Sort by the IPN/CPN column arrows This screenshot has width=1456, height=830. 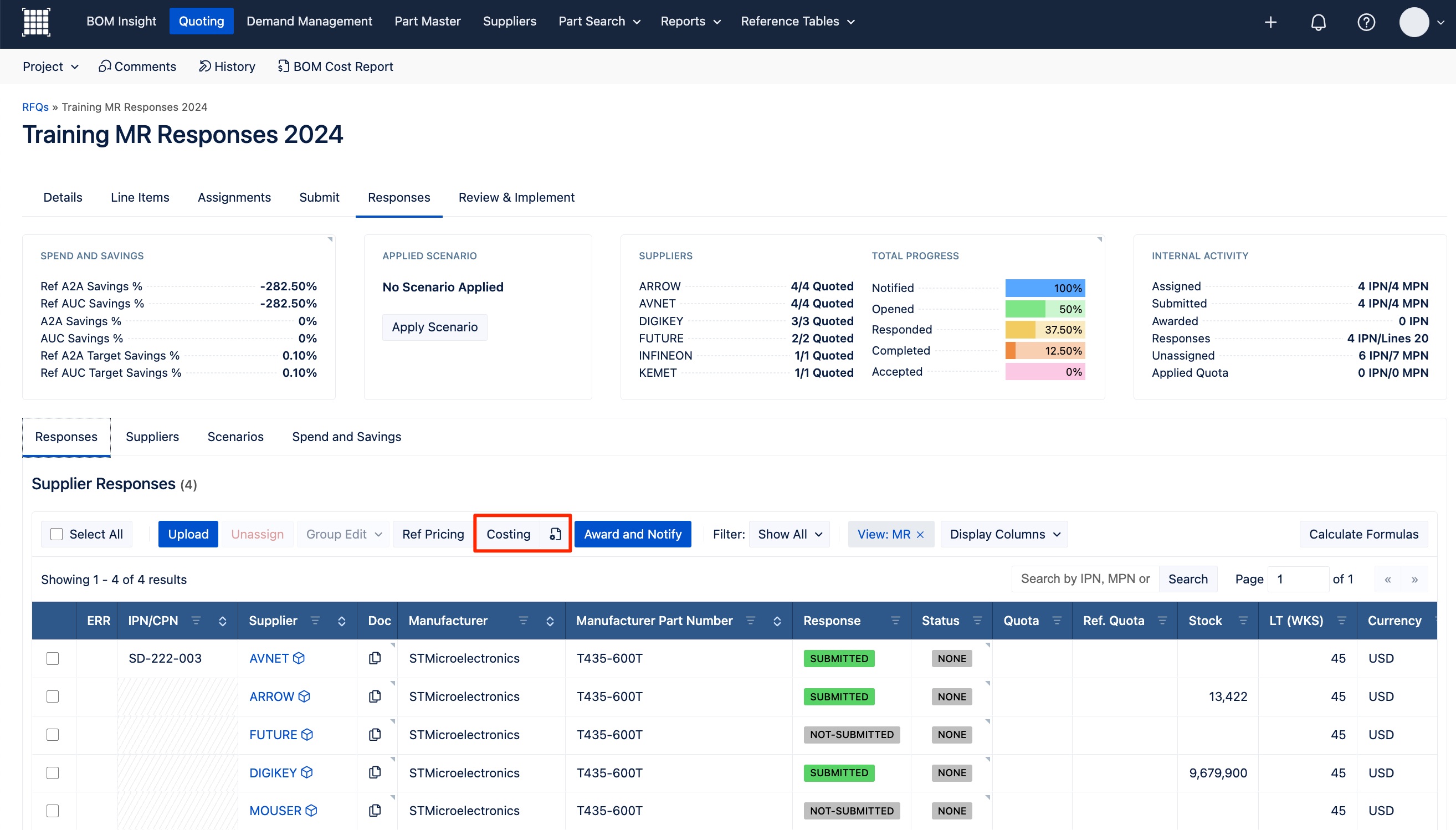(223, 621)
